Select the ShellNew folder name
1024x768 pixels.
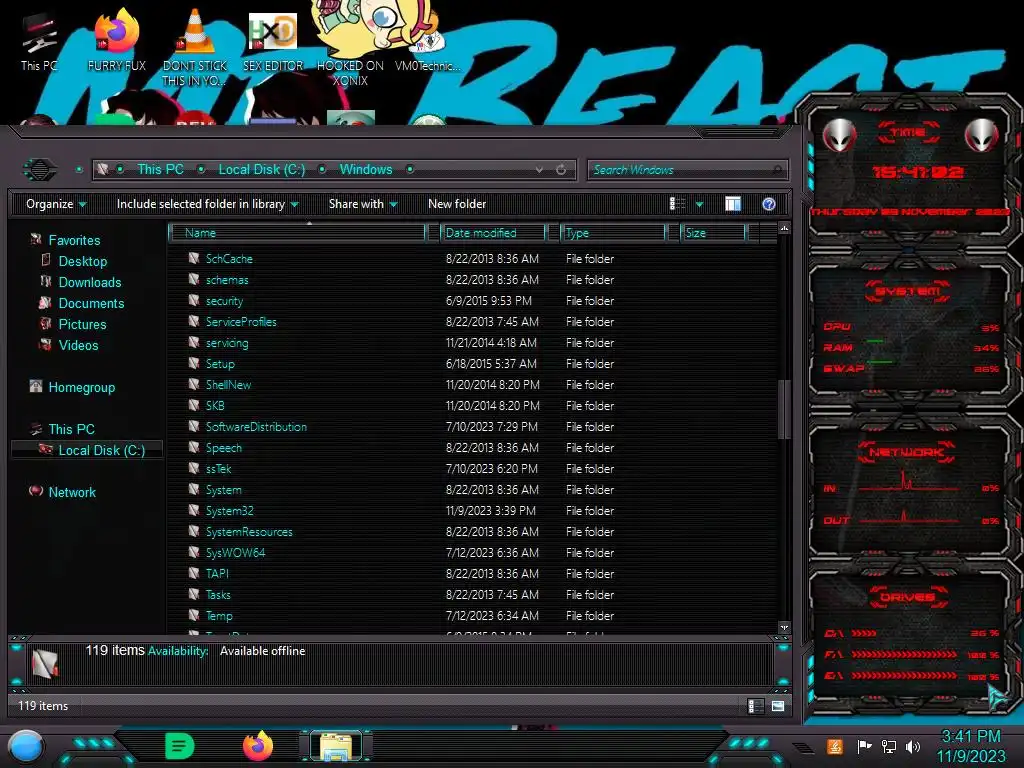[229, 385]
